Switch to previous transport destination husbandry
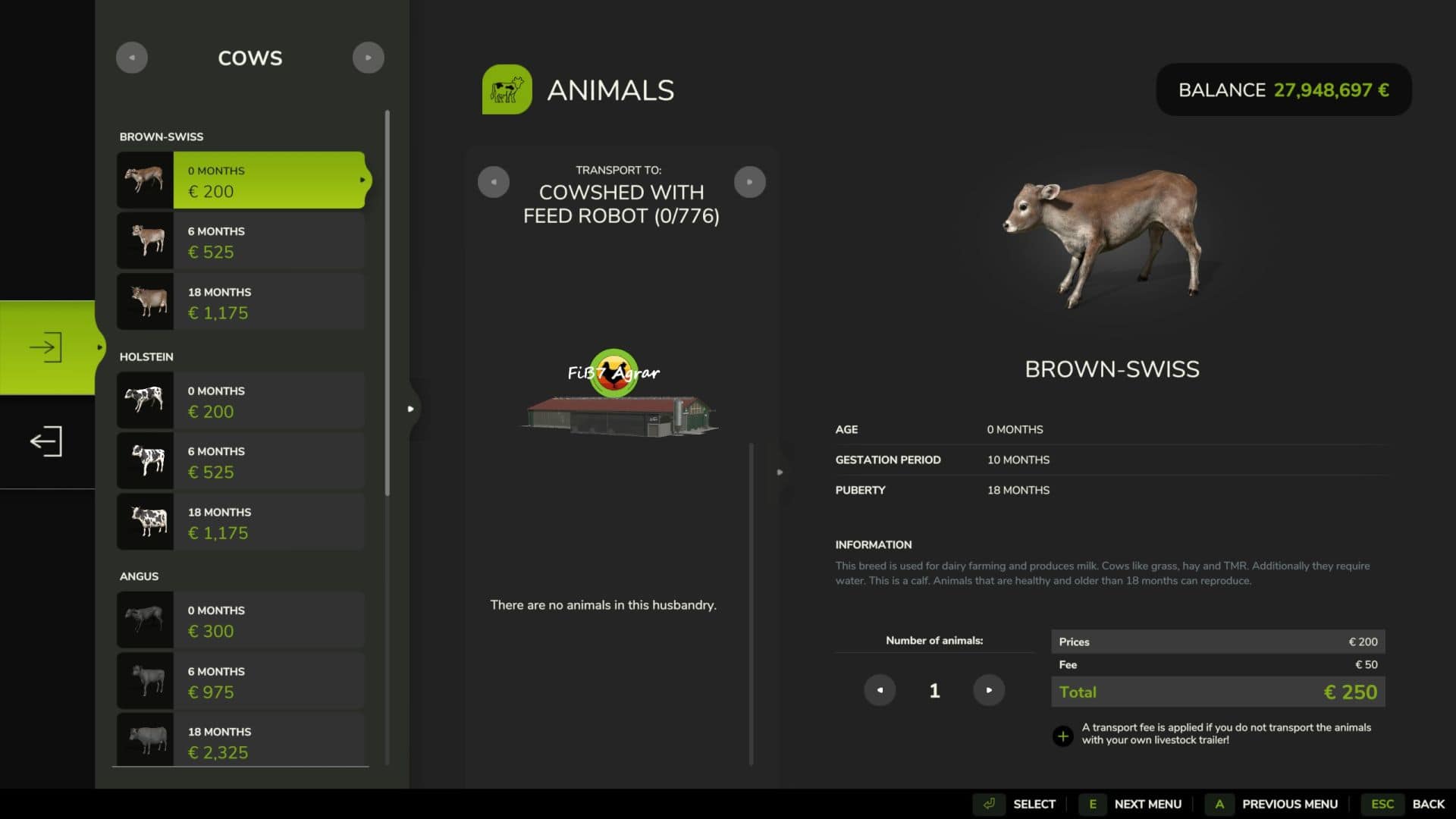This screenshot has width=1456, height=819. click(494, 182)
